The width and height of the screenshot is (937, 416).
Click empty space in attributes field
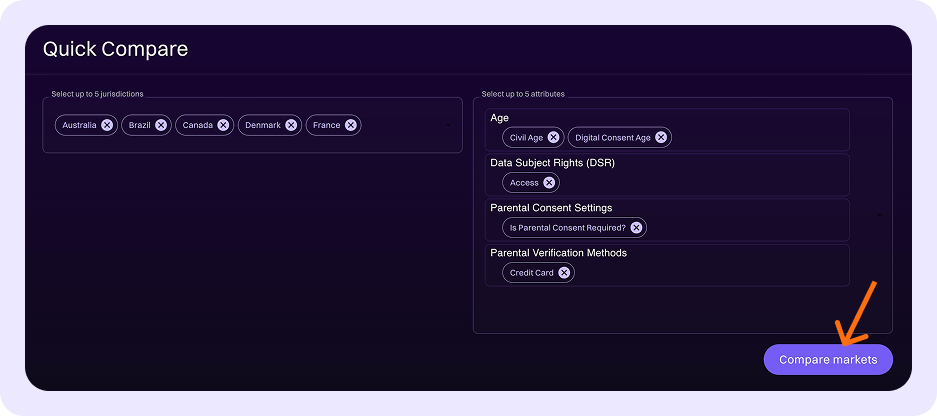680,310
